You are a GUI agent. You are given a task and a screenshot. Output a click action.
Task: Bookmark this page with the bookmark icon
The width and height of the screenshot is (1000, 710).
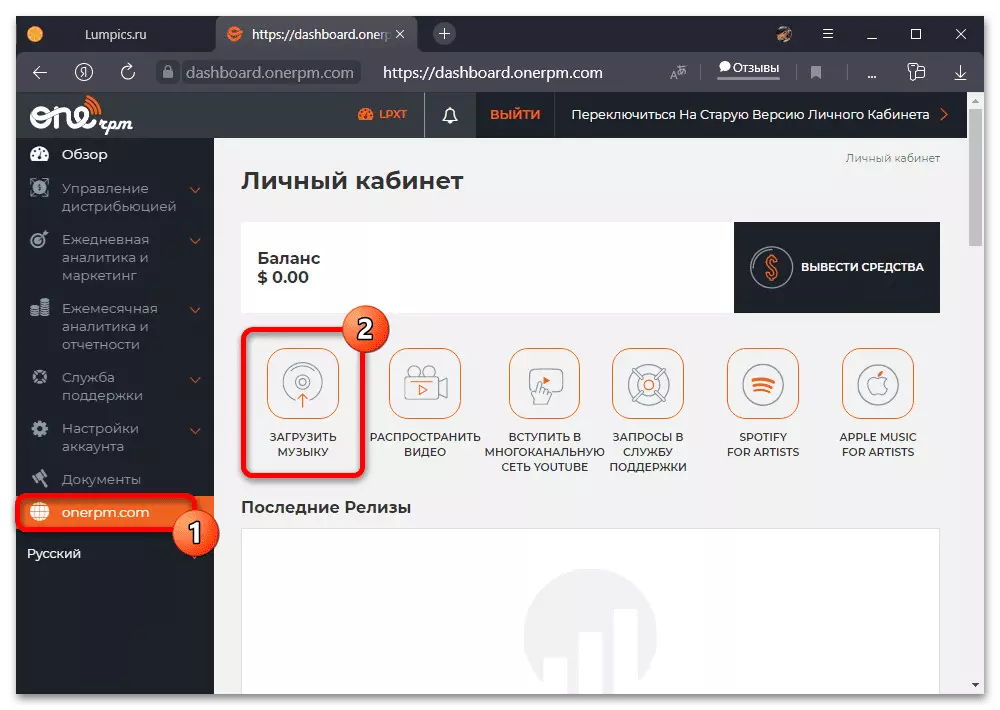[x=816, y=73]
